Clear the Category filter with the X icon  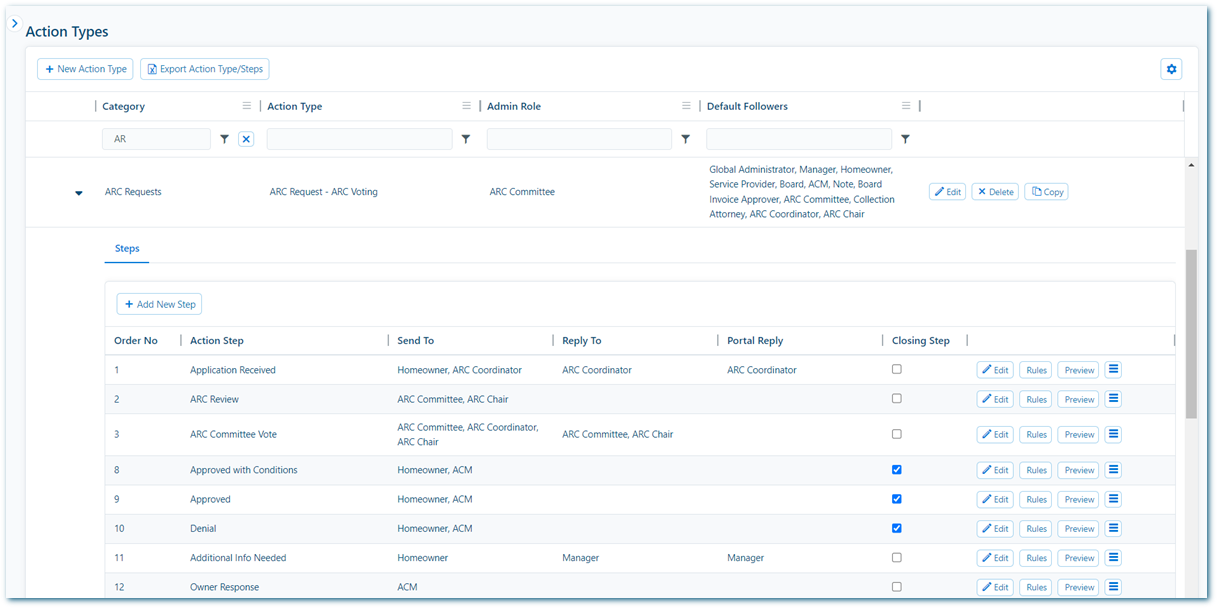pyautogui.click(x=246, y=140)
